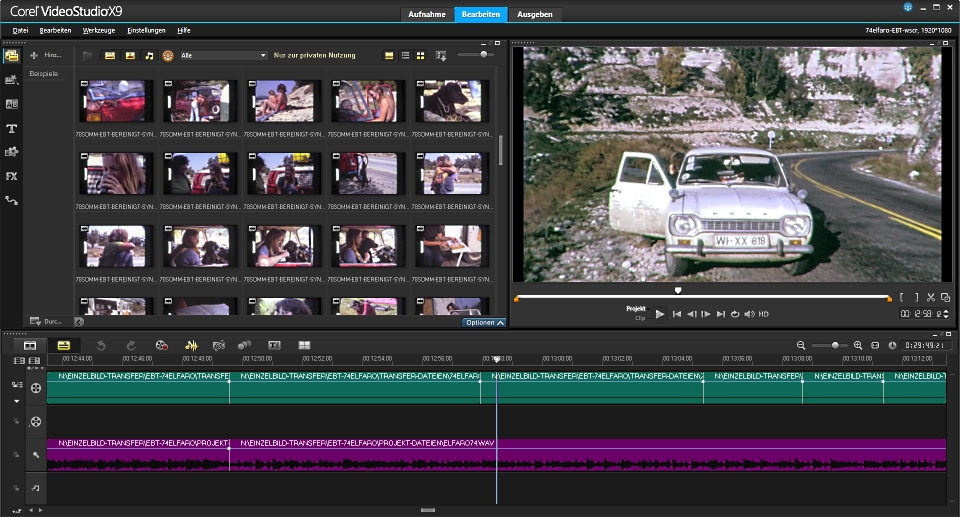The image size is (960, 517).
Task: Switch library to thumbnail view
Action: (421, 55)
